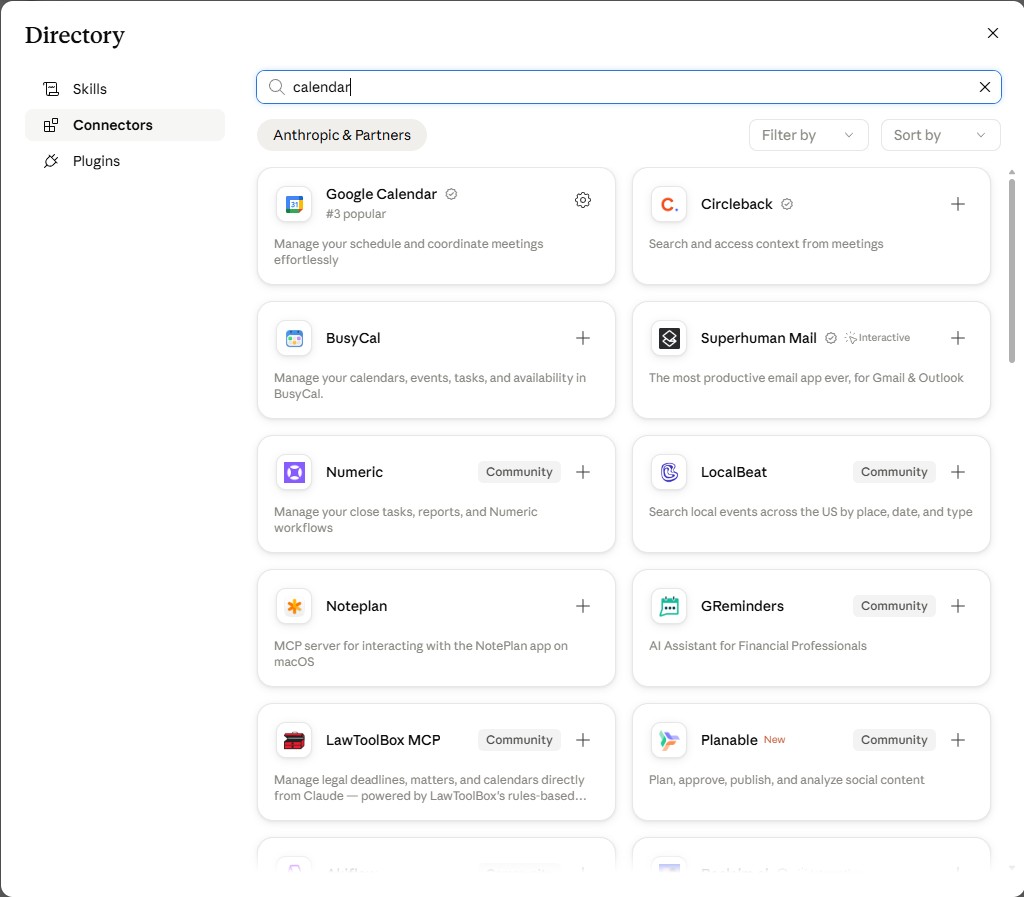Click the '#3 popular' text

point(356,213)
